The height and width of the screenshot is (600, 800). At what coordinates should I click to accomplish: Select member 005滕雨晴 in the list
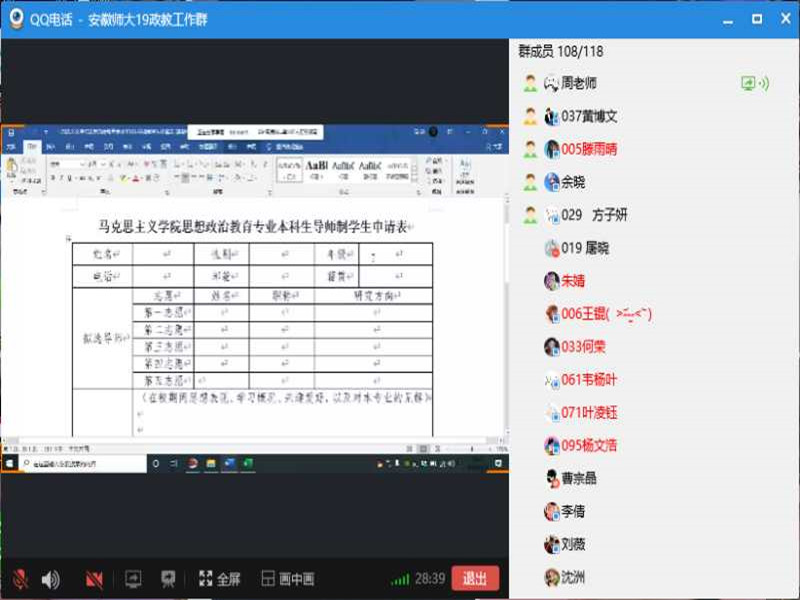(x=589, y=149)
